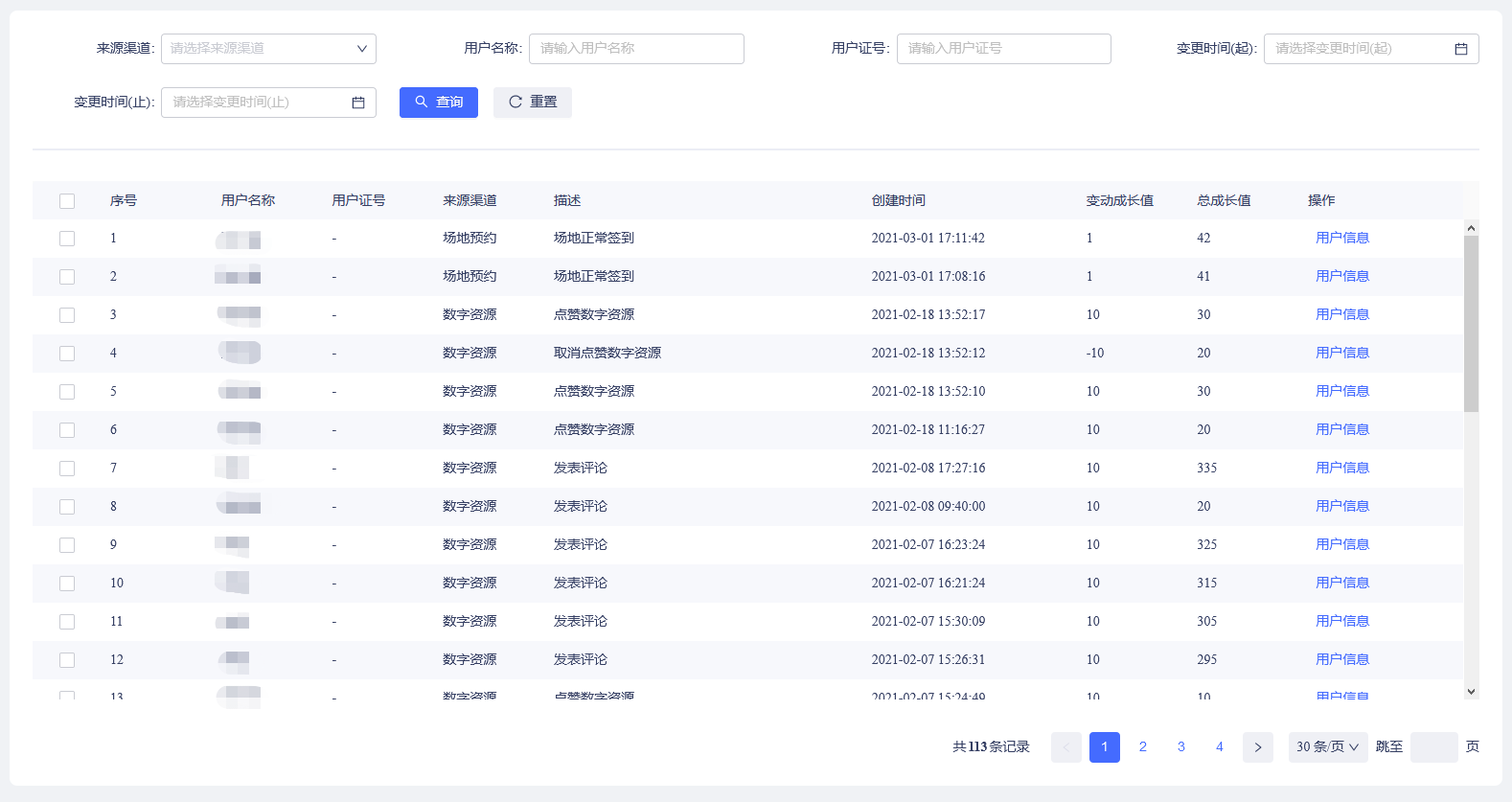Image resolution: width=1512 pixels, height=802 pixels.
Task: Open 用户信息 link for row 3
Action: point(1342,315)
